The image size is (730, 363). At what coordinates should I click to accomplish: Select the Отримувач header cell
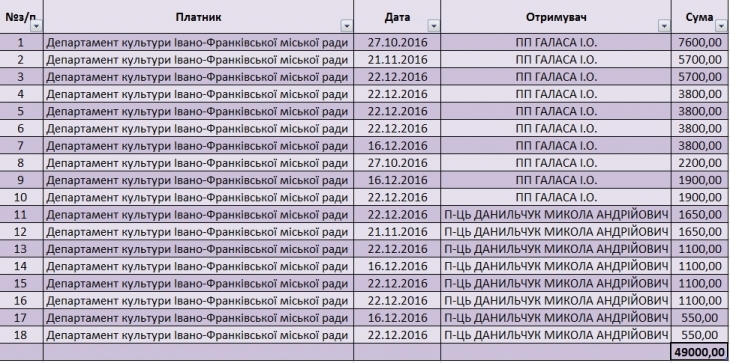coord(556,16)
